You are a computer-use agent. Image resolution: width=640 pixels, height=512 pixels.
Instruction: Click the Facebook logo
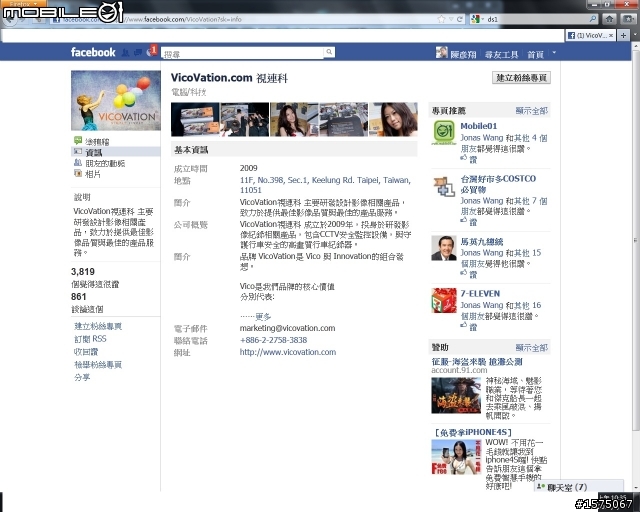[x=93, y=52]
